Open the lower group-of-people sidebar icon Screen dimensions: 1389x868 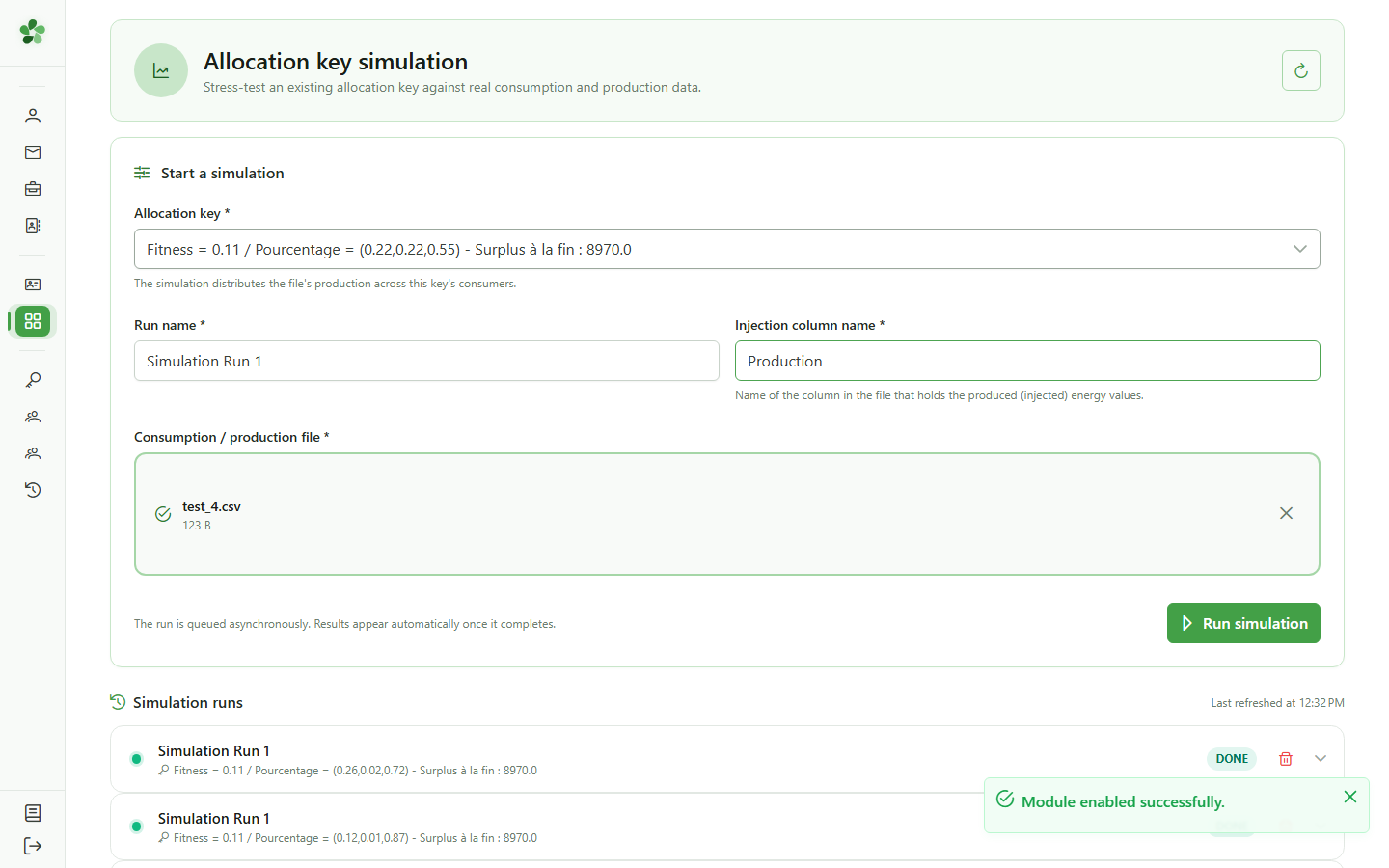(33, 453)
